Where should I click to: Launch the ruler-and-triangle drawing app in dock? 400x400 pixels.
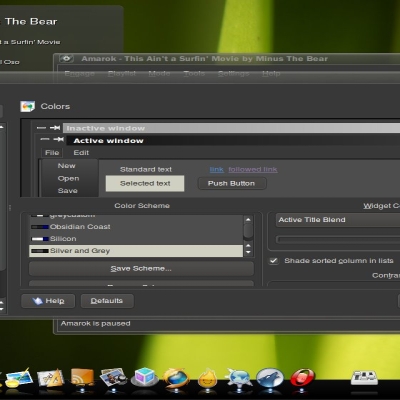pyautogui.click(x=50, y=378)
